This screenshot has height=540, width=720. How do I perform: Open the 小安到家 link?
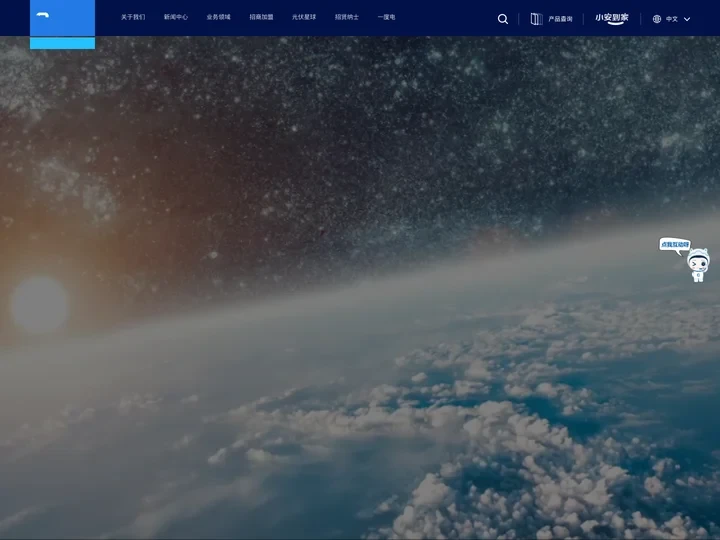tap(612, 18)
